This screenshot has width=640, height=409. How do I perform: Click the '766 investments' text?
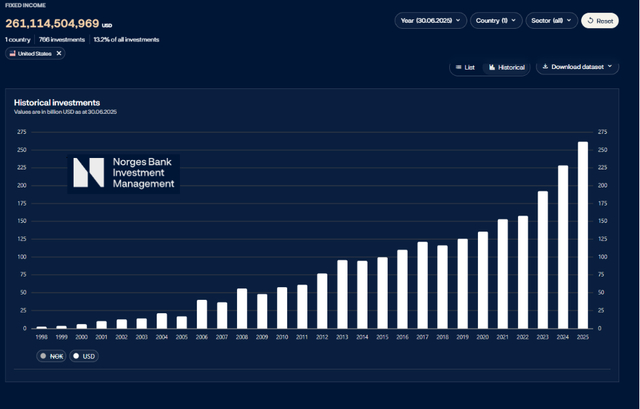62,40
